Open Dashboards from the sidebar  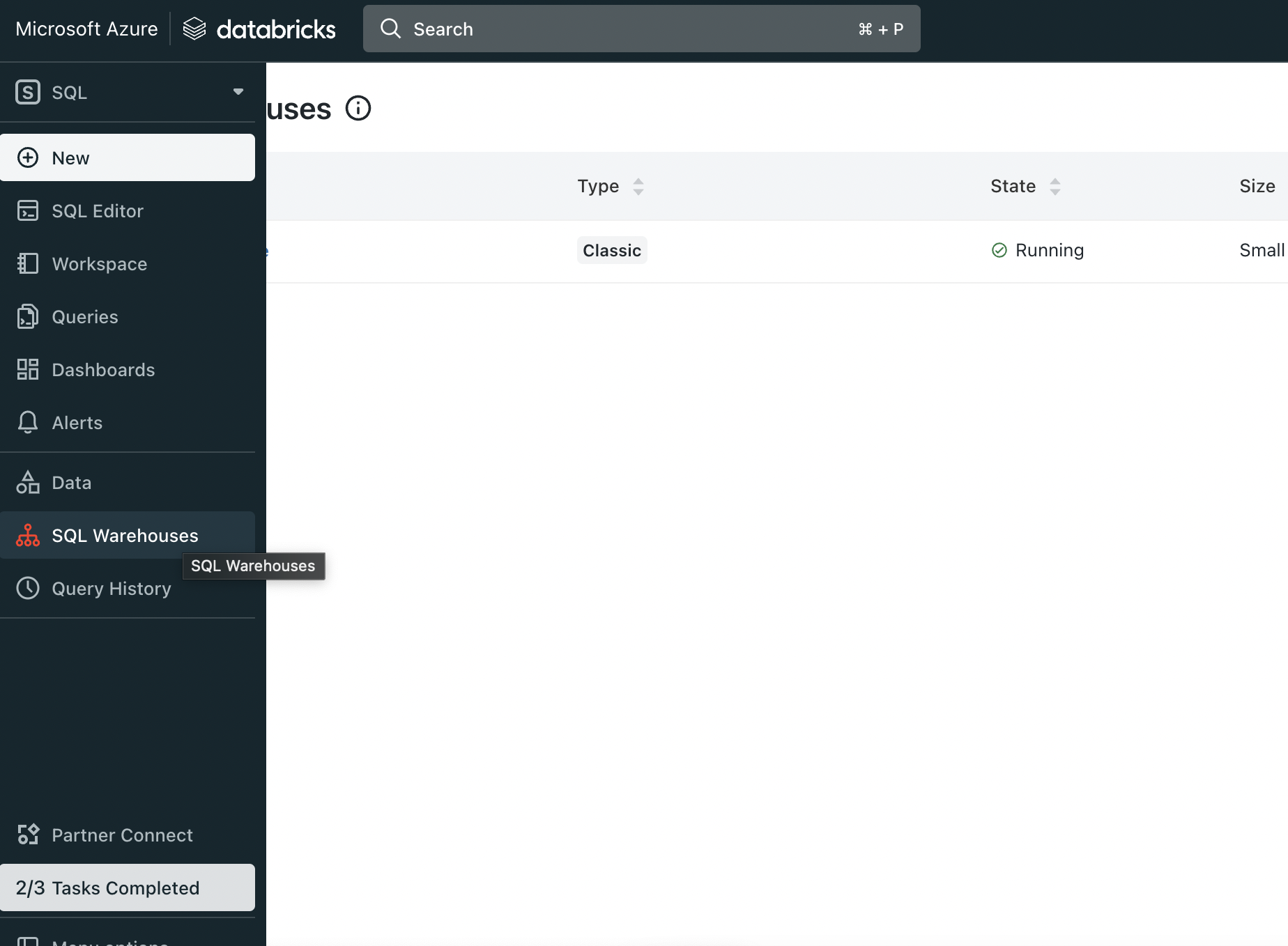click(103, 369)
